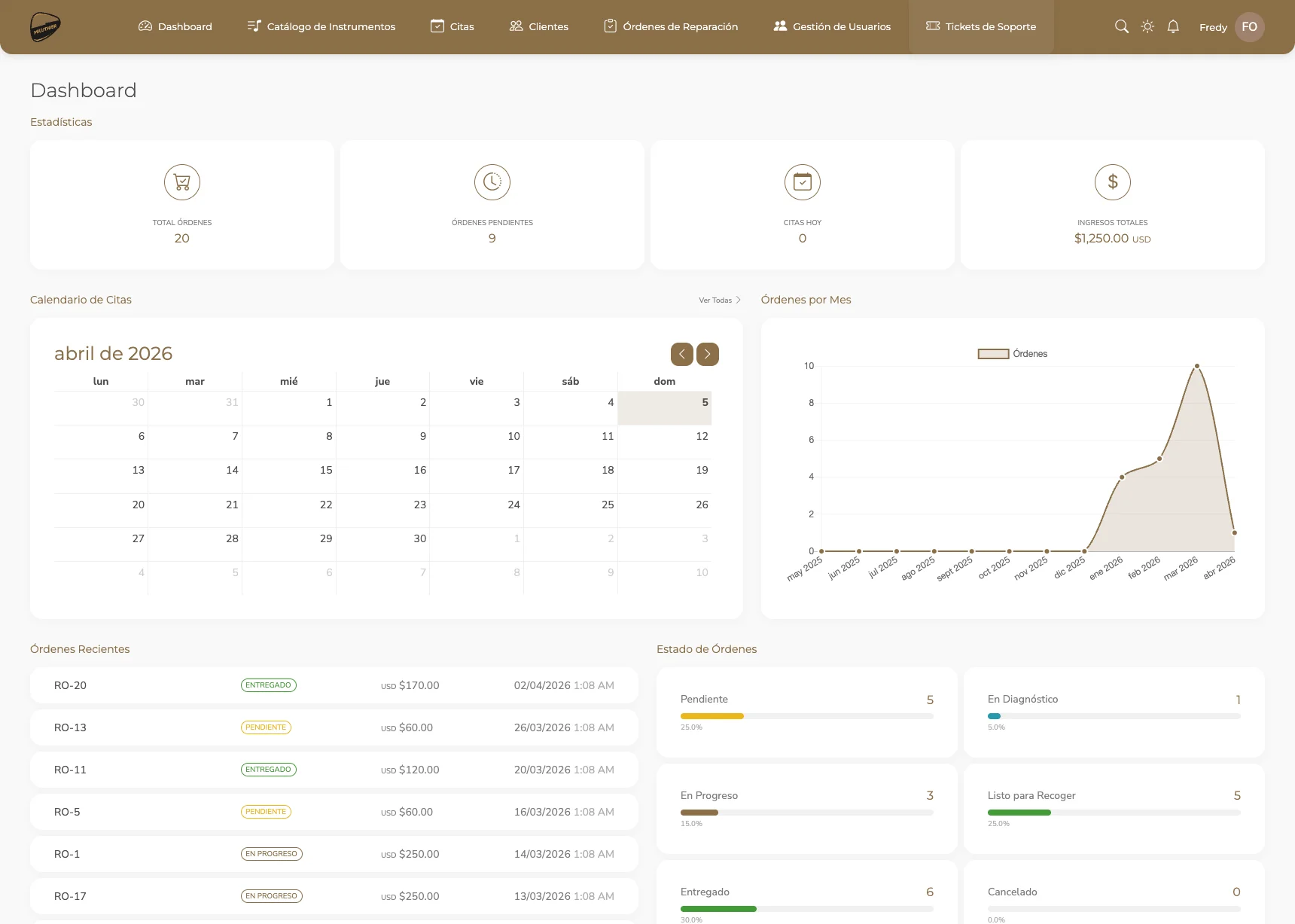This screenshot has height=924, width=1295.
Task: Click the Citas Hoy calendar icon
Action: 802,182
